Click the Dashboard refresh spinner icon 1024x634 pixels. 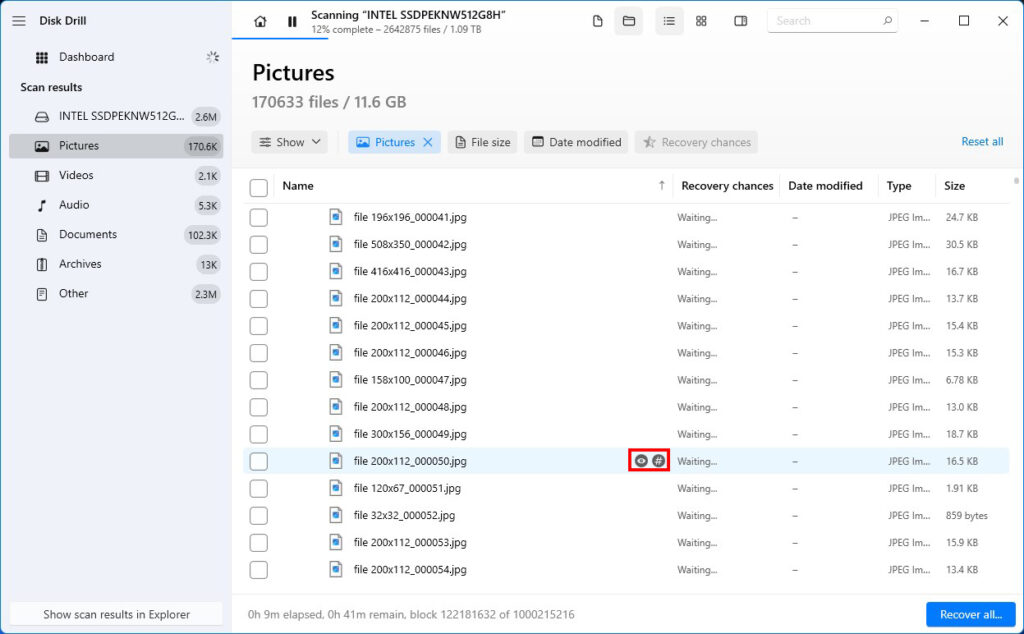tap(212, 57)
